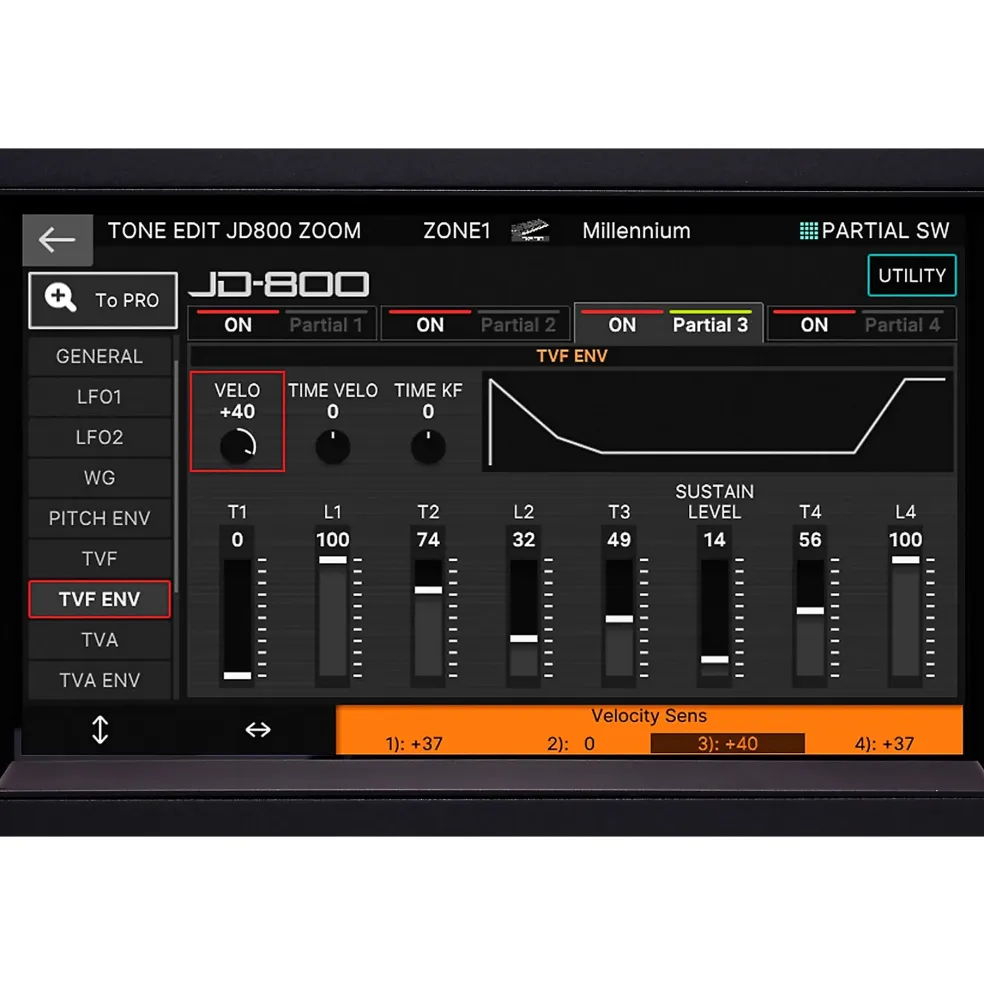Toggle Partial 1 ON switch
Screen dimensions: 984x985
tap(238, 324)
